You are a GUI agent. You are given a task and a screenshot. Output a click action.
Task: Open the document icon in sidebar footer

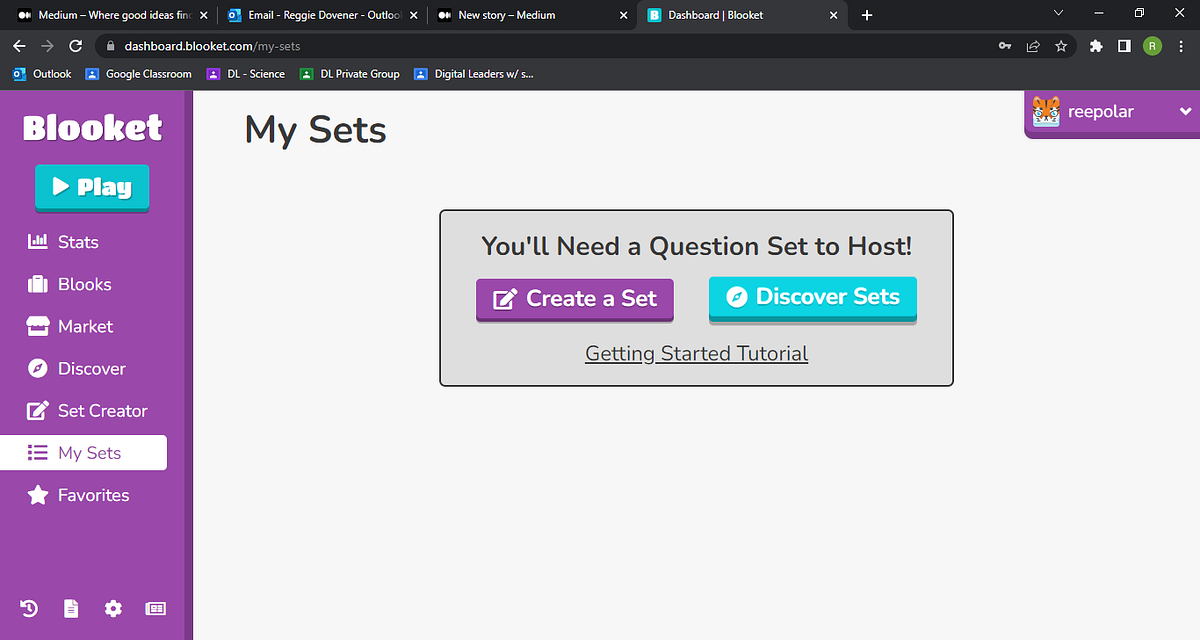coord(71,608)
